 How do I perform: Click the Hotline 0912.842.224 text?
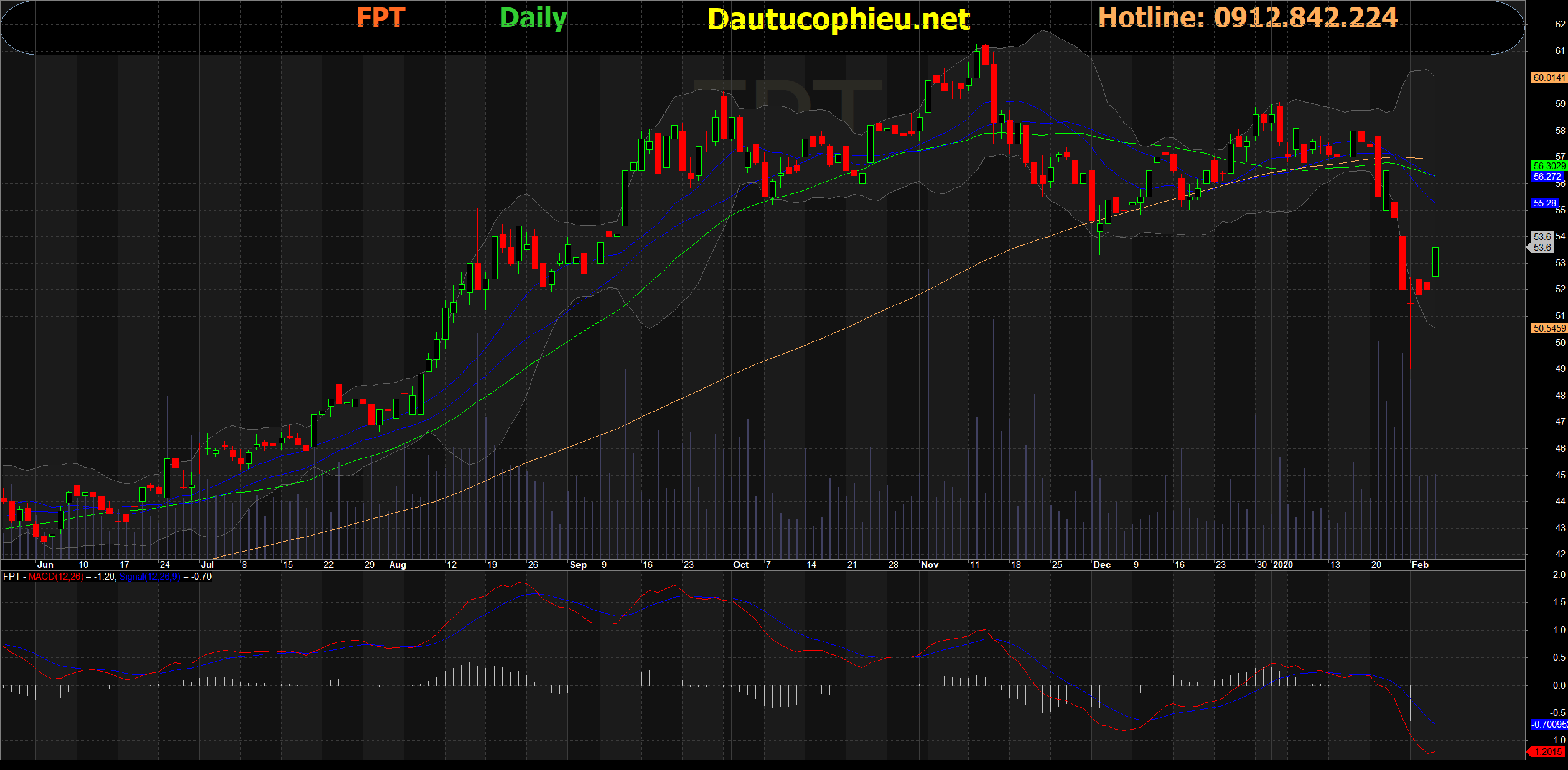tap(1248, 17)
